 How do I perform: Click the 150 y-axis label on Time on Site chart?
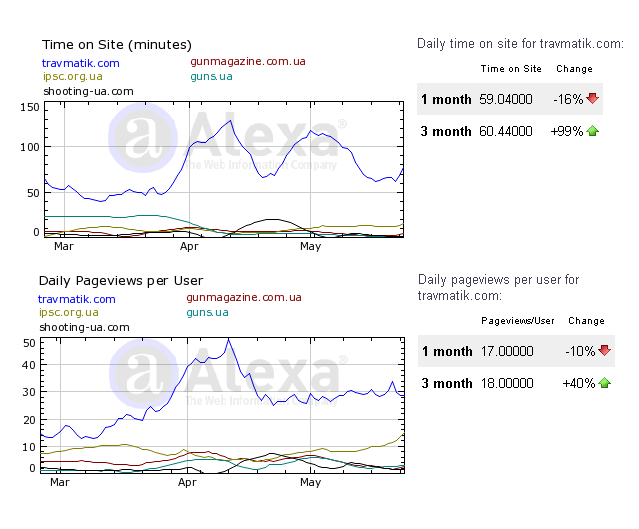pyautogui.click(x=30, y=108)
